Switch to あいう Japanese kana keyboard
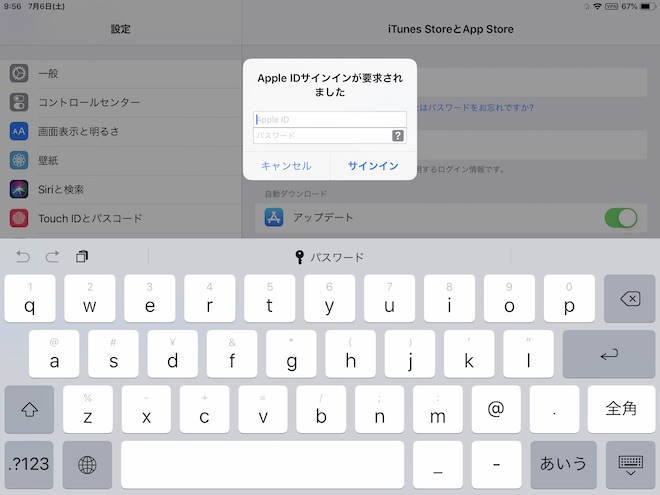 click(x=563, y=465)
